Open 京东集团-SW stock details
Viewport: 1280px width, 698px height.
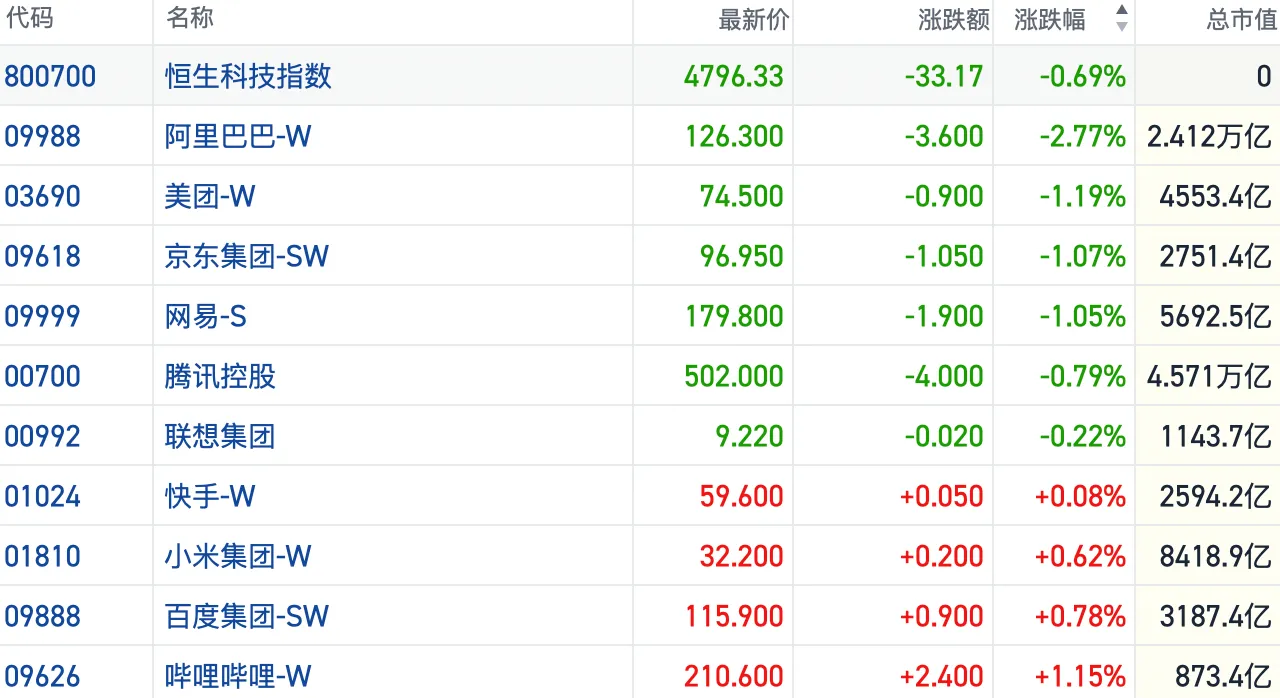246,256
